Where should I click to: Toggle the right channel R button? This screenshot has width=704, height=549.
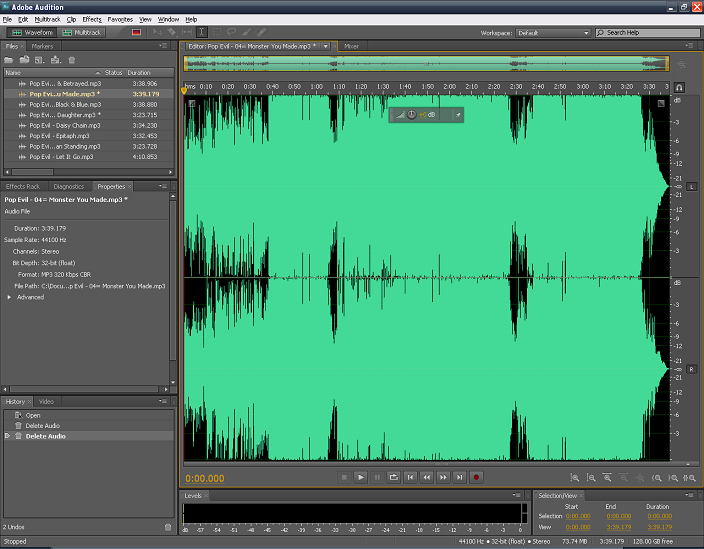[x=691, y=369]
